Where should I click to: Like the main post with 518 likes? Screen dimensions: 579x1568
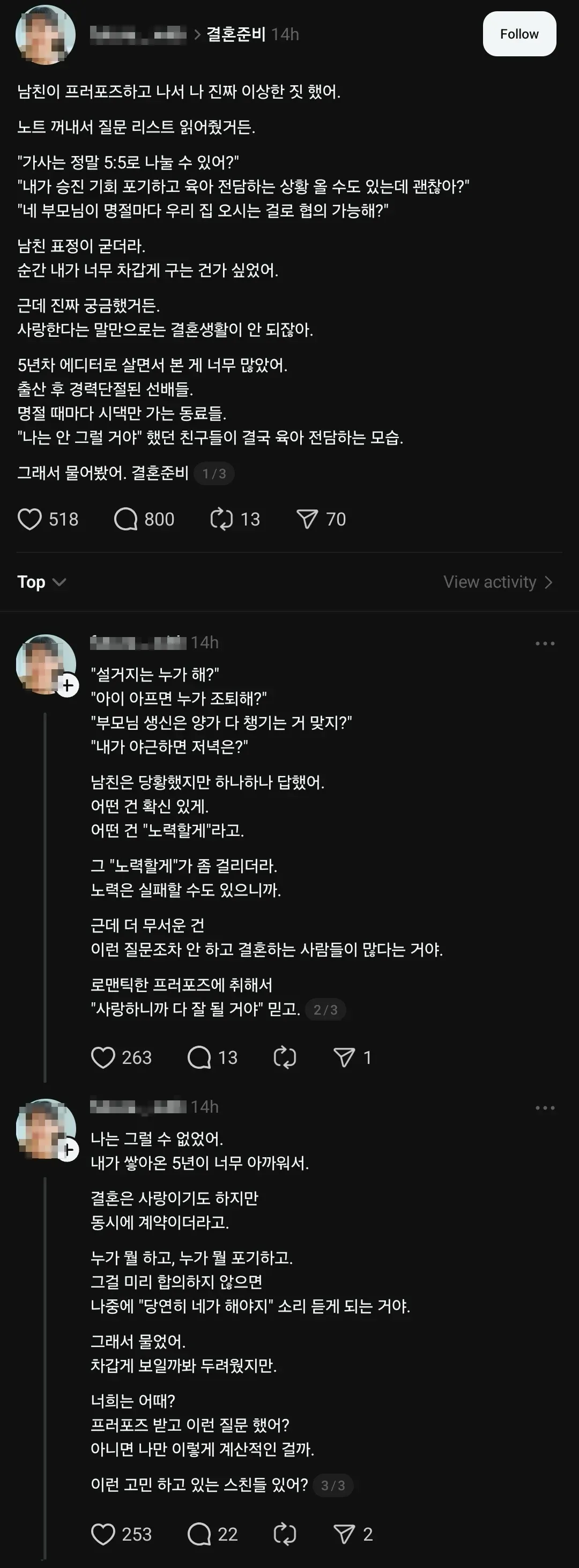tap(30, 519)
